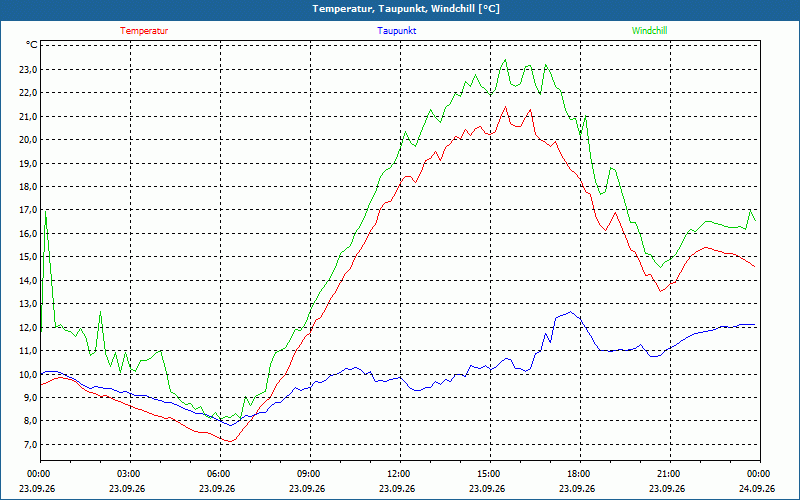Click the '11,0' y-axis value
The image size is (800, 500).
click(x=28, y=351)
